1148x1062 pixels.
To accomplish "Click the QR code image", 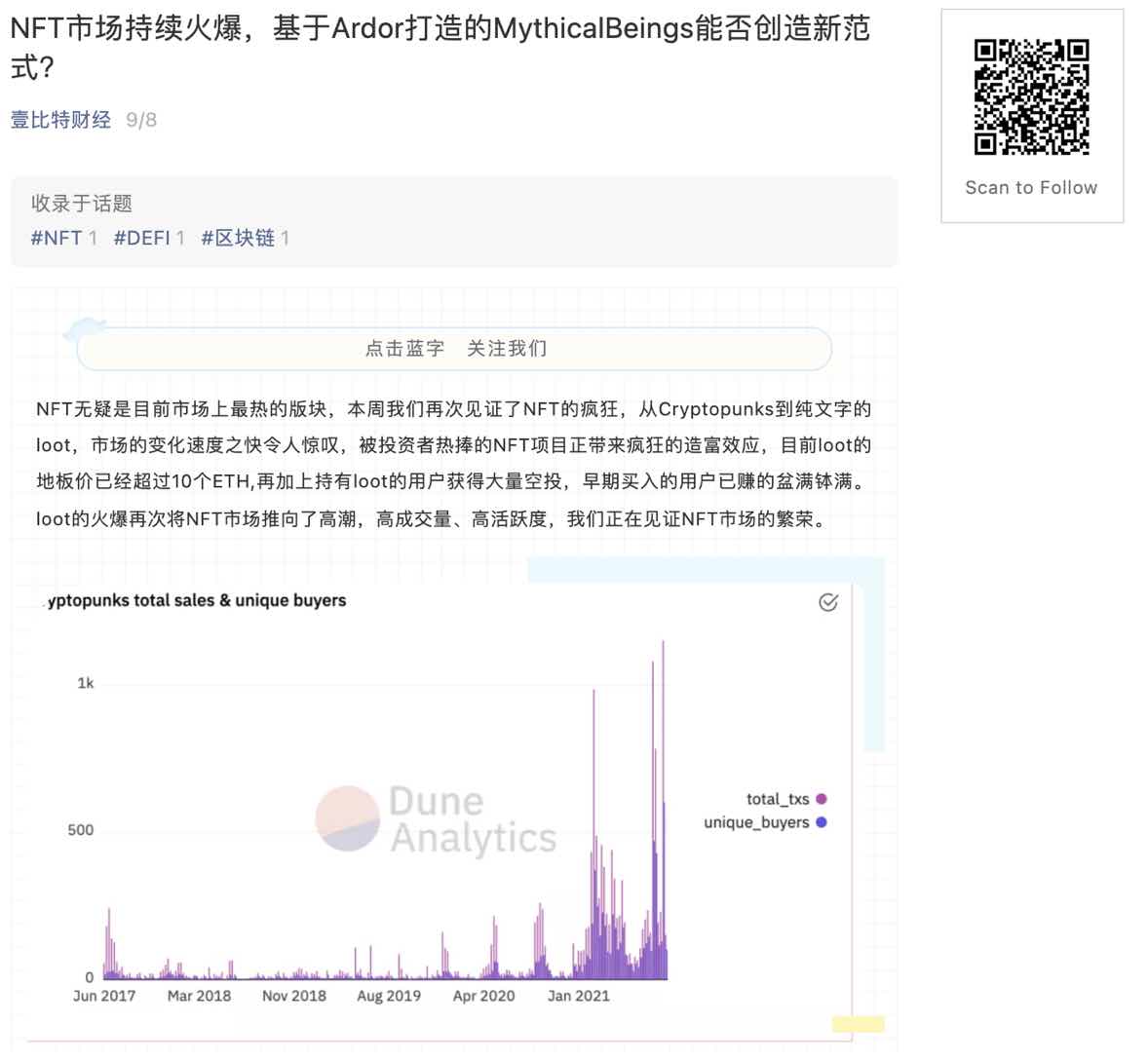I will click(x=1031, y=97).
